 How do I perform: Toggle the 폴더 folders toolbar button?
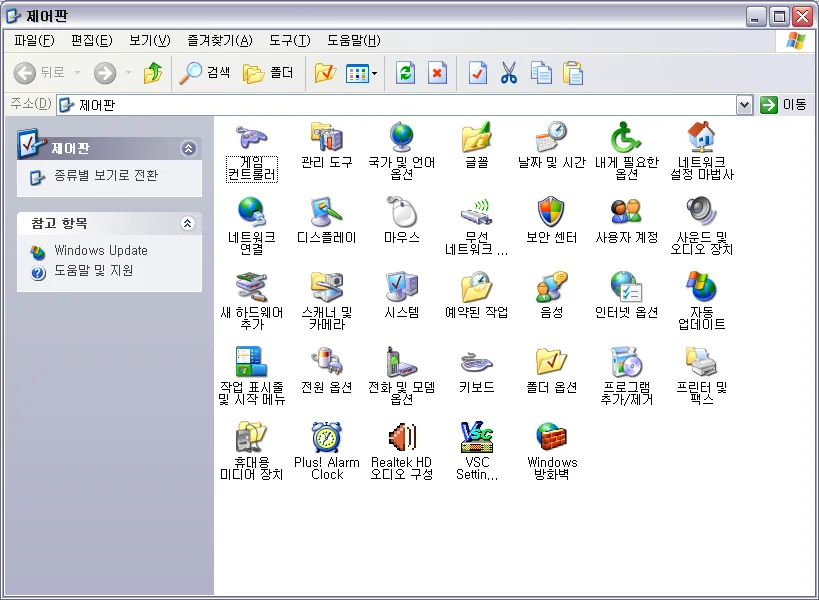coord(268,73)
